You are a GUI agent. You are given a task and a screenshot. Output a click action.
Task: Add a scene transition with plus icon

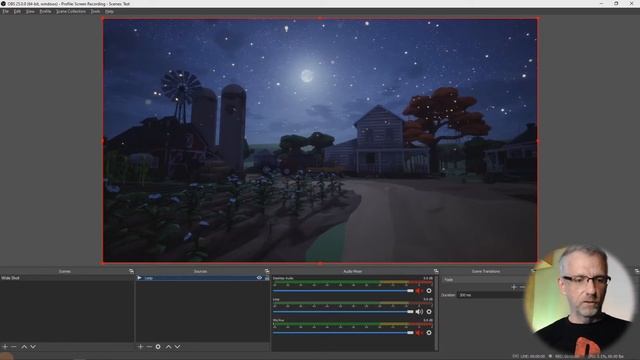click(x=514, y=287)
